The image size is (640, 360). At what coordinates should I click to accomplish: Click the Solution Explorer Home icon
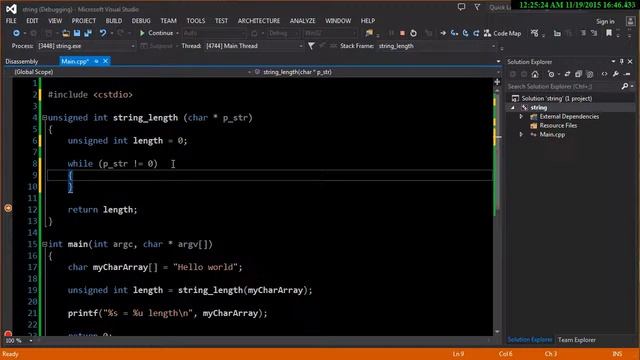click(535, 74)
